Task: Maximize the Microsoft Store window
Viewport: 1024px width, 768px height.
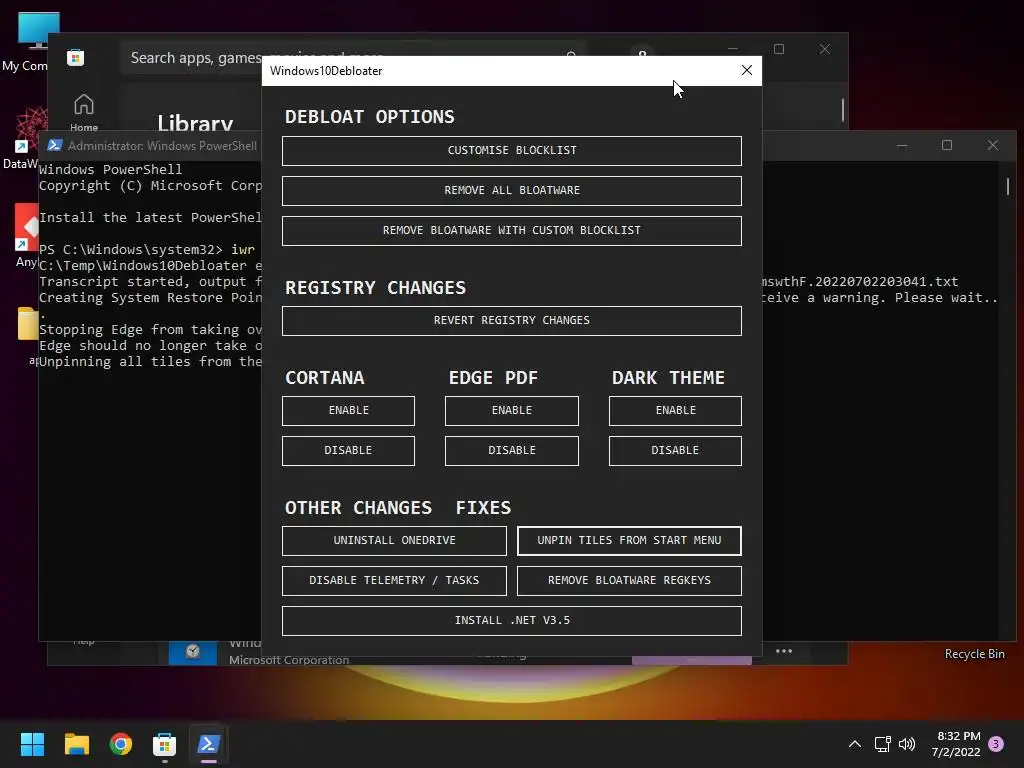Action: point(778,49)
